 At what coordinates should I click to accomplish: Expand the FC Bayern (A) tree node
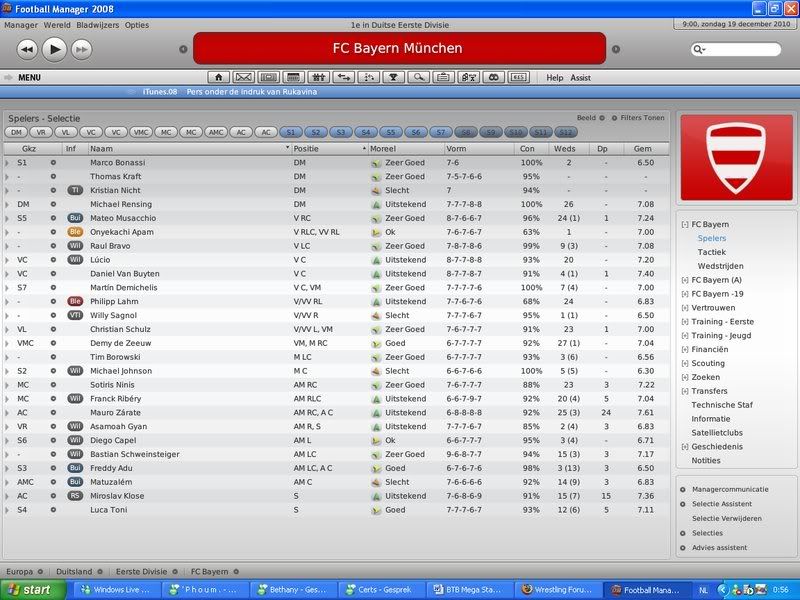[685, 280]
